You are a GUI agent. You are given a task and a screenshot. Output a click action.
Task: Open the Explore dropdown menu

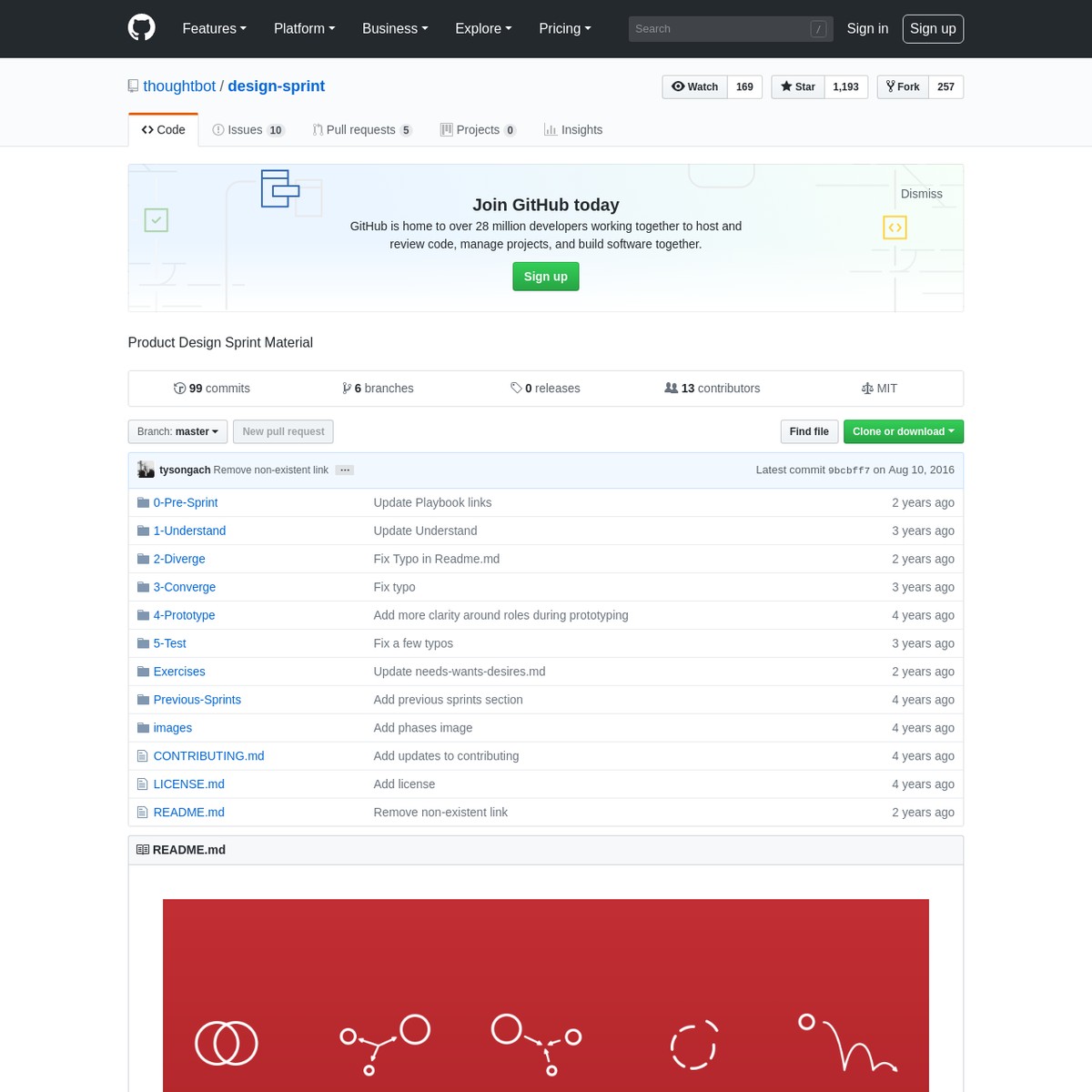(483, 29)
